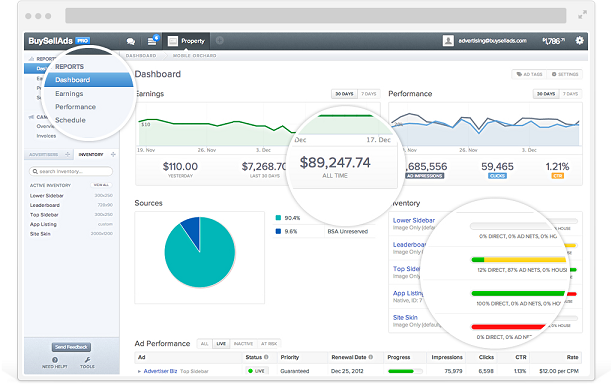Click the account balance in header
The width and height of the screenshot is (612, 384).
point(553,41)
